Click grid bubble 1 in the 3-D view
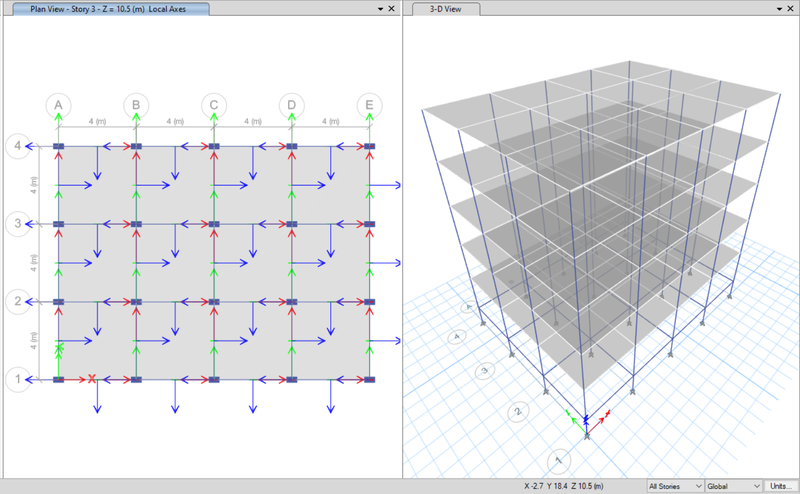800x494 pixels. click(x=559, y=460)
